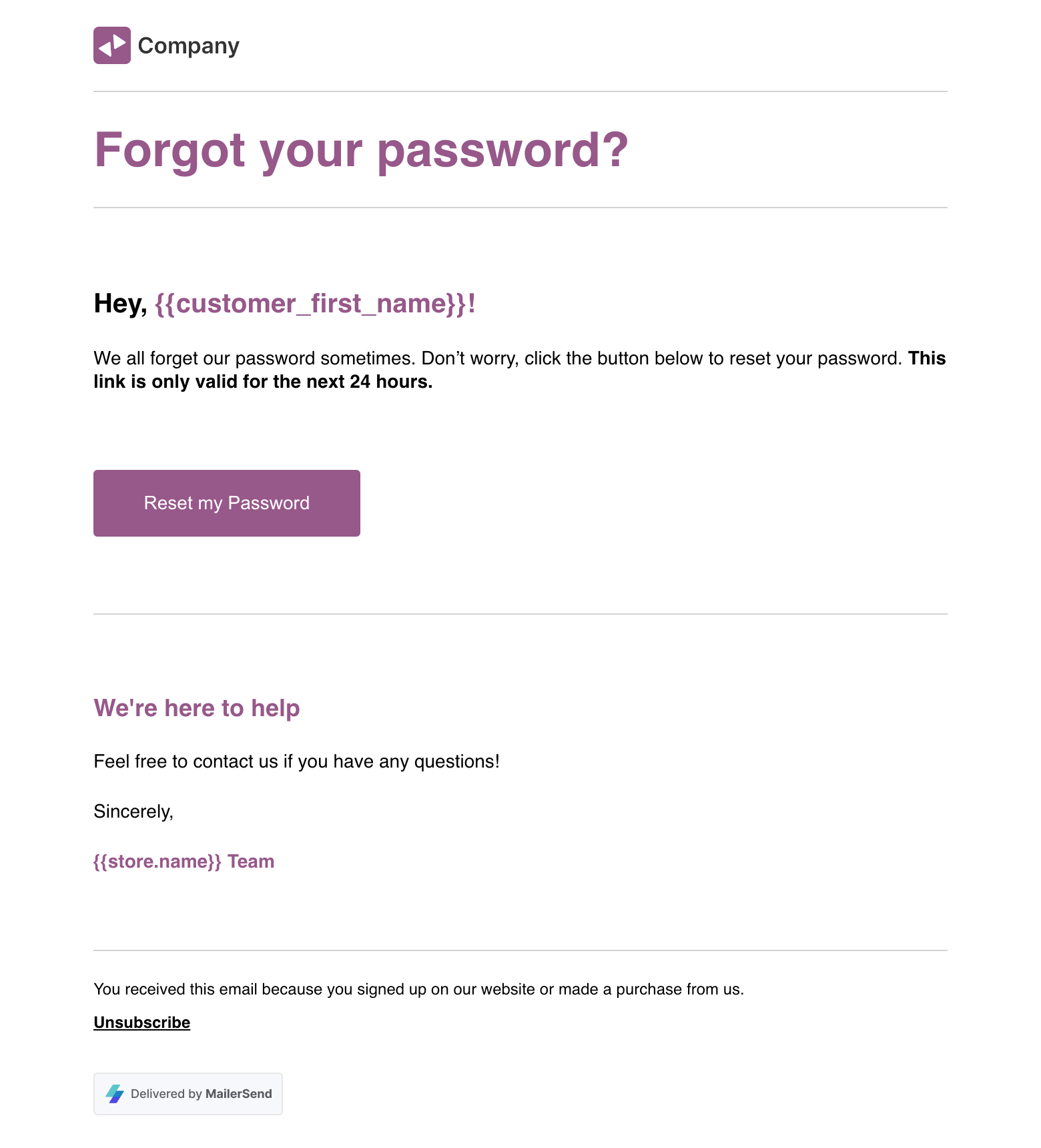The image size is (1041, 1148).
Task: Click the {{store.name}} Team signature
Action: pyautogui.click(x=184, y=862)
